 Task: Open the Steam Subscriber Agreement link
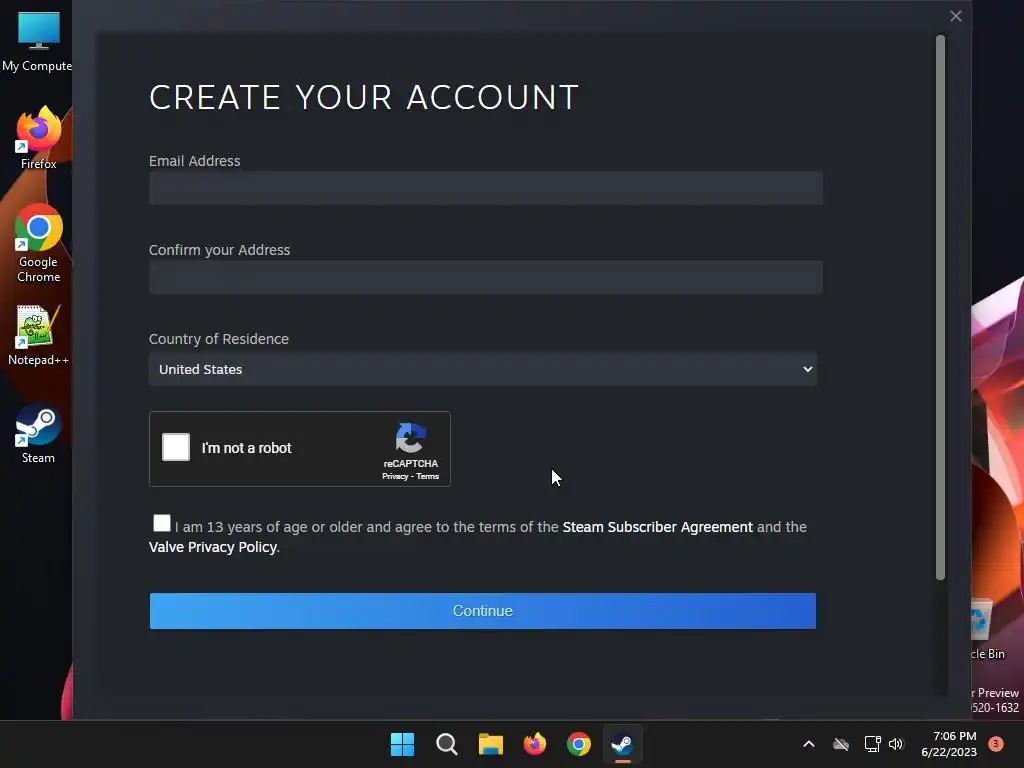[x=658, y=527]
